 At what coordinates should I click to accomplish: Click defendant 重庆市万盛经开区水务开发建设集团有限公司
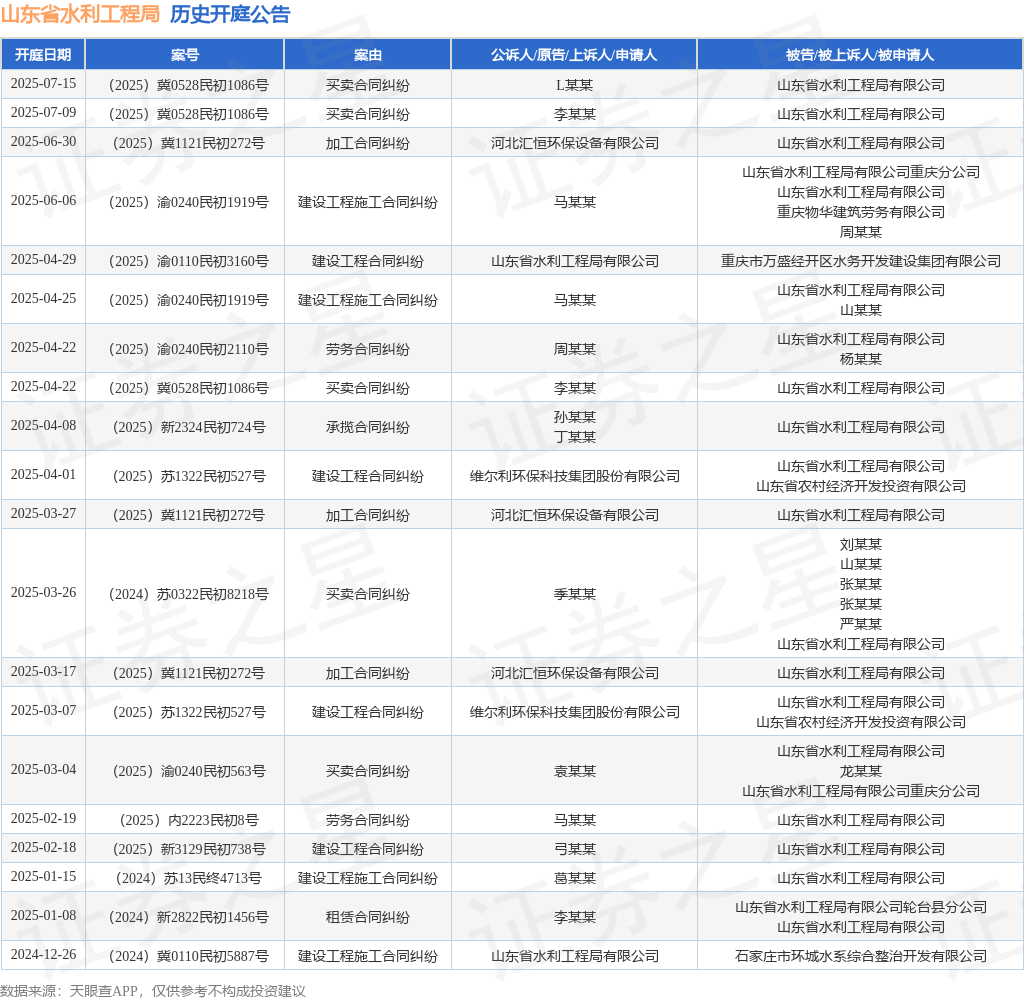pyautogui.click(x=861, y=261)
